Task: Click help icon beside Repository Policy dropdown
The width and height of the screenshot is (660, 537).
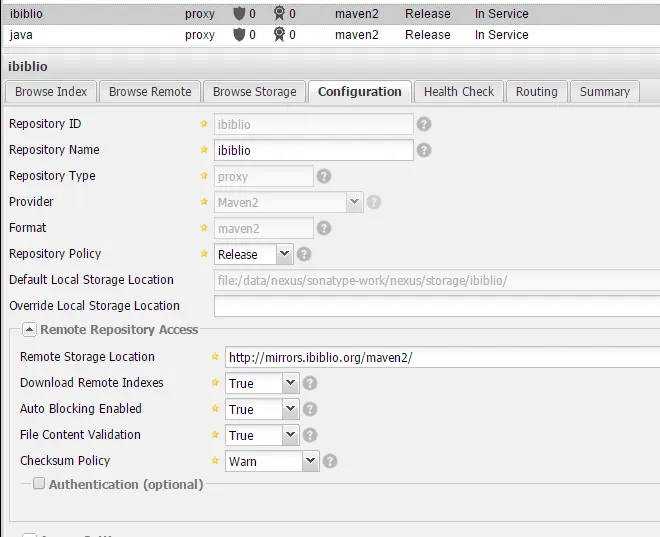Action: pyautogui.click(x=304, y=254)
